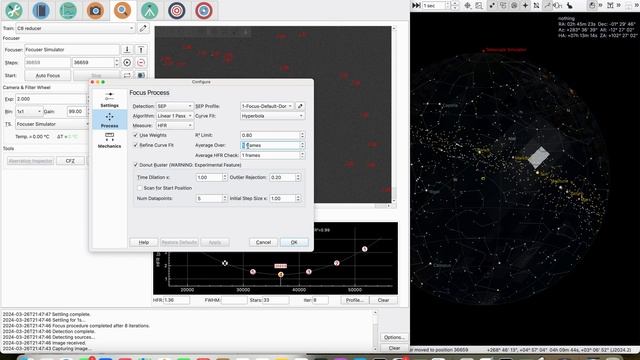640x360 pixels.
Task: Toggle solar system objects in KStars toolbar
Action: point(514,5)
